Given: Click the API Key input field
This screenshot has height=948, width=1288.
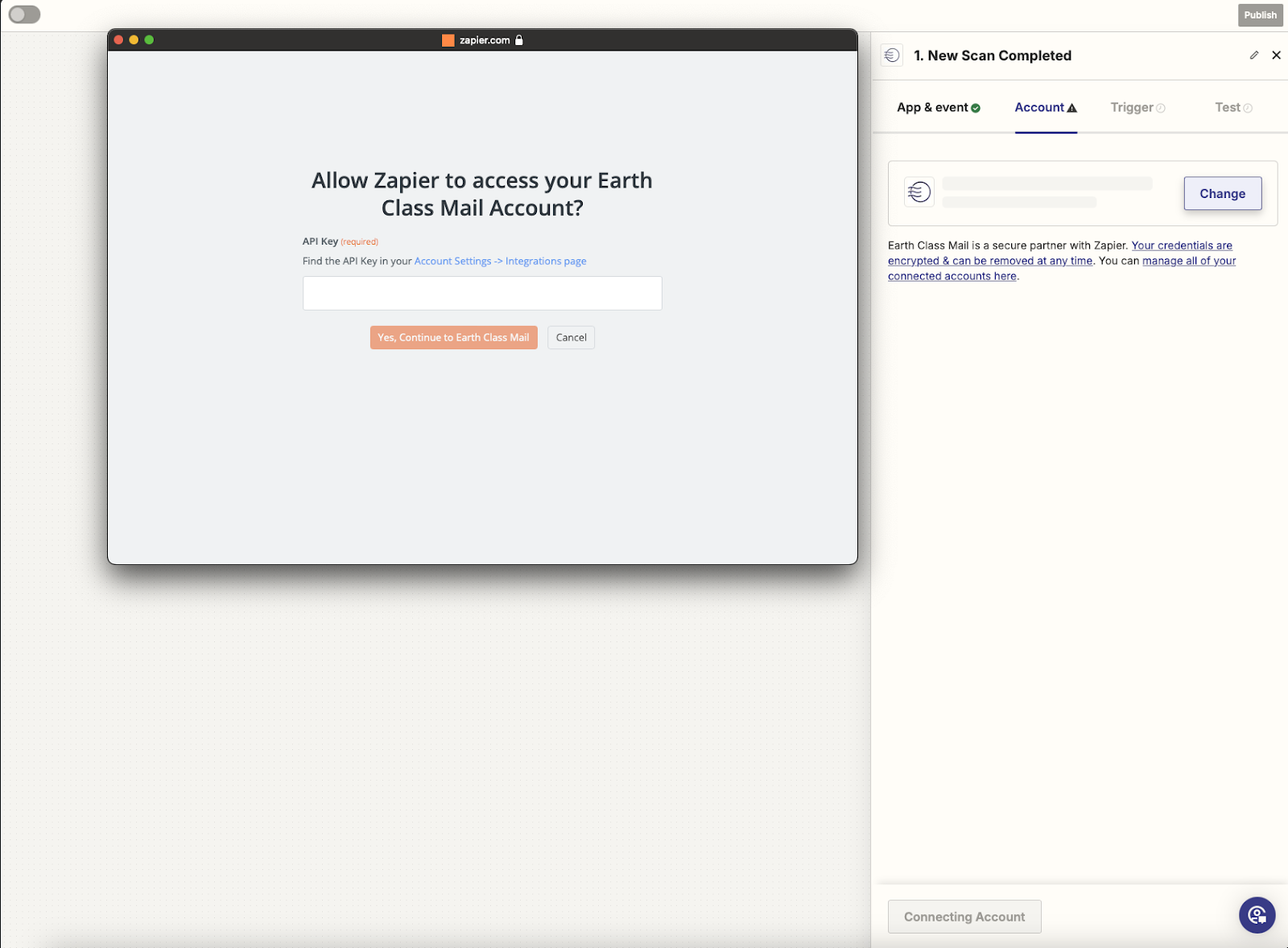Looking at the screenshot, I should point(482,293).
